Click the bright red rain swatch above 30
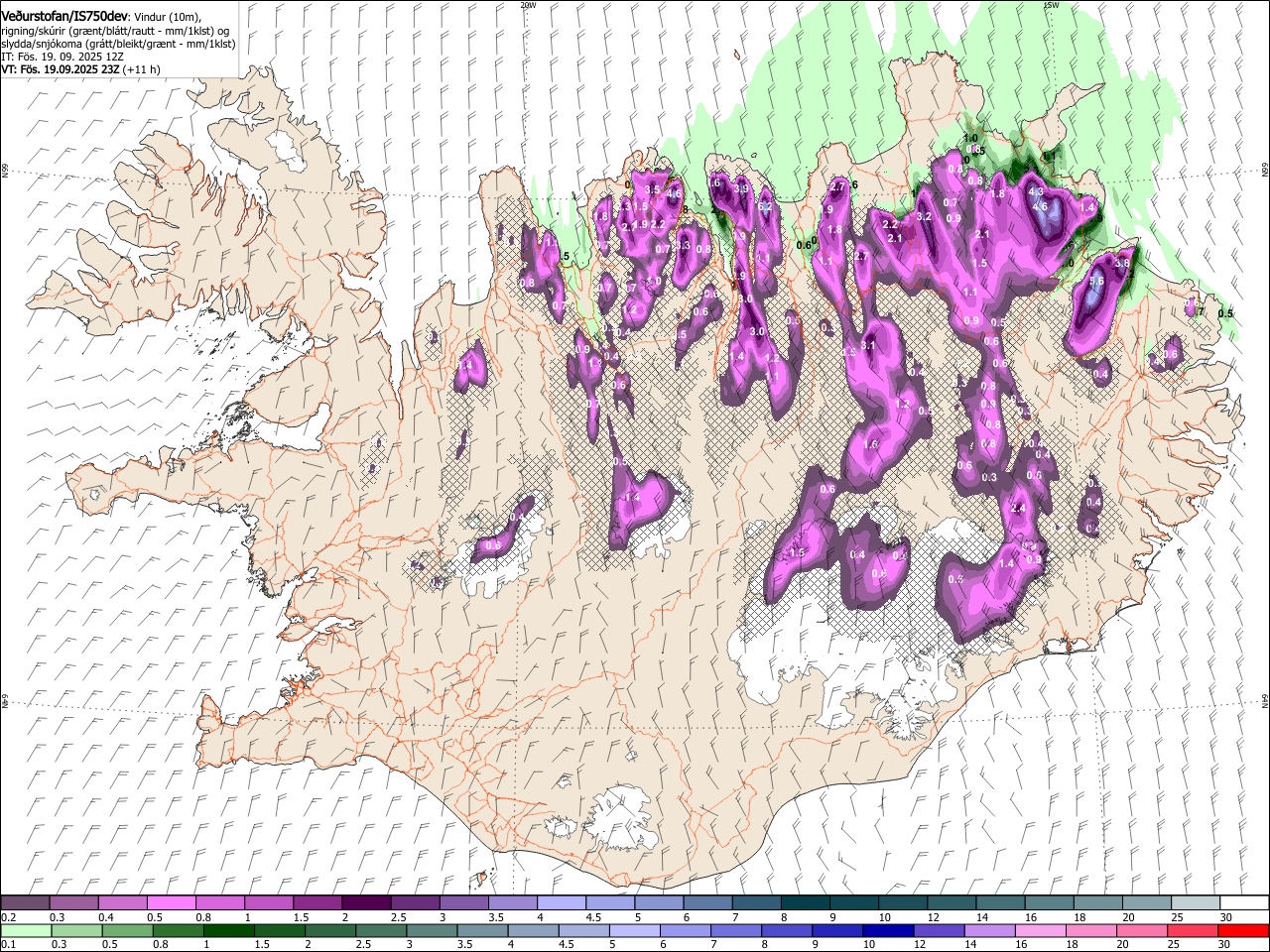 click(1244, 930)
